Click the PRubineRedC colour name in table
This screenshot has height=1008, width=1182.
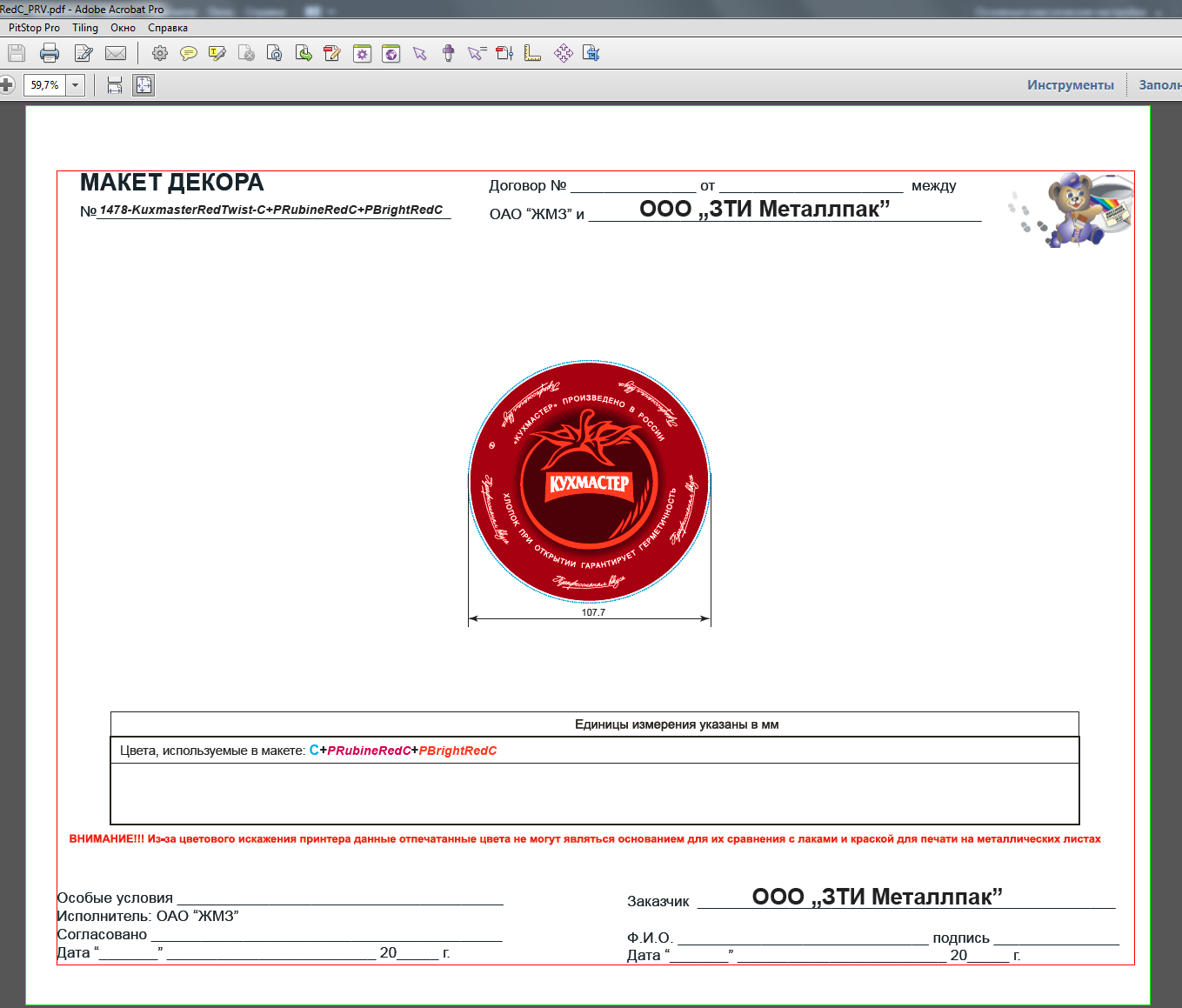click(369, 751)
